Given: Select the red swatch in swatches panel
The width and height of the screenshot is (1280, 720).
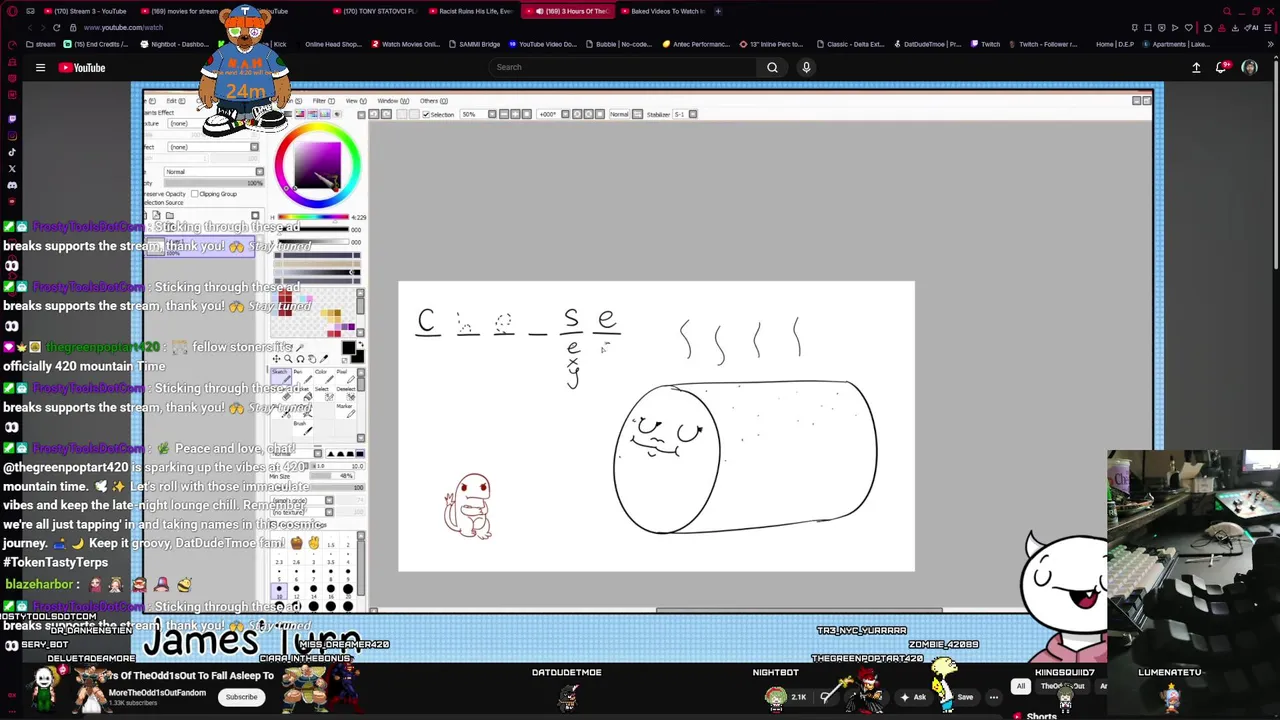Looking at the screenshot, I should (284, 297).
